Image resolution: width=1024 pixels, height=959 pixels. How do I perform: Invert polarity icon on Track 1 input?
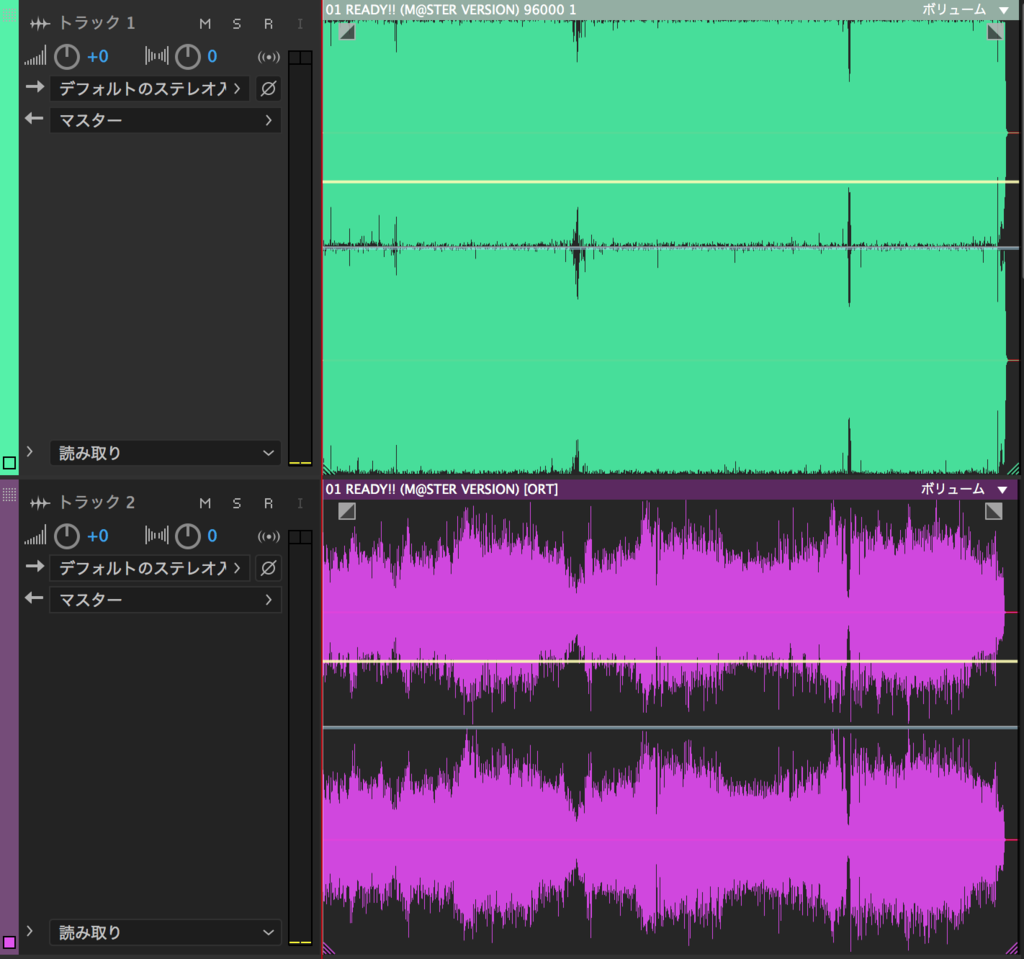tap(268, 88)
